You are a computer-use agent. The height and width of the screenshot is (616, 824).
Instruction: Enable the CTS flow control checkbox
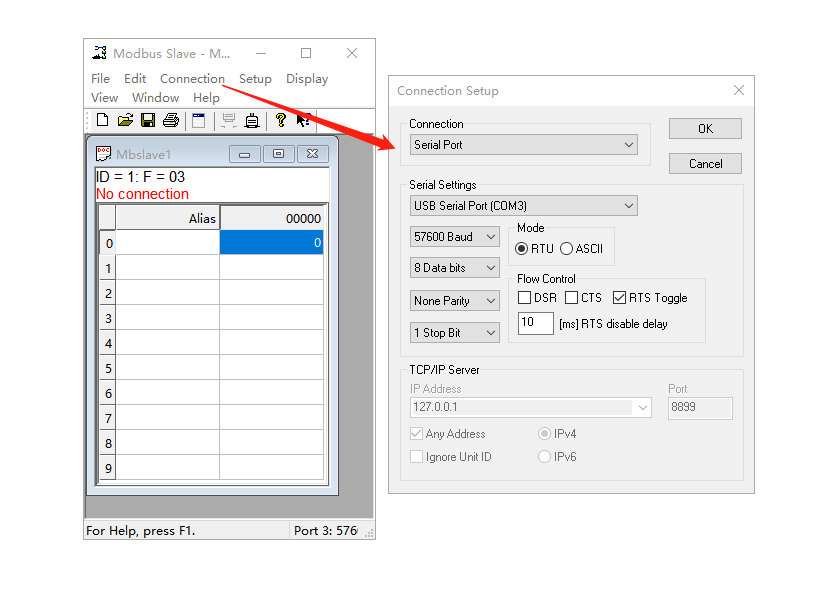(571, 297)
